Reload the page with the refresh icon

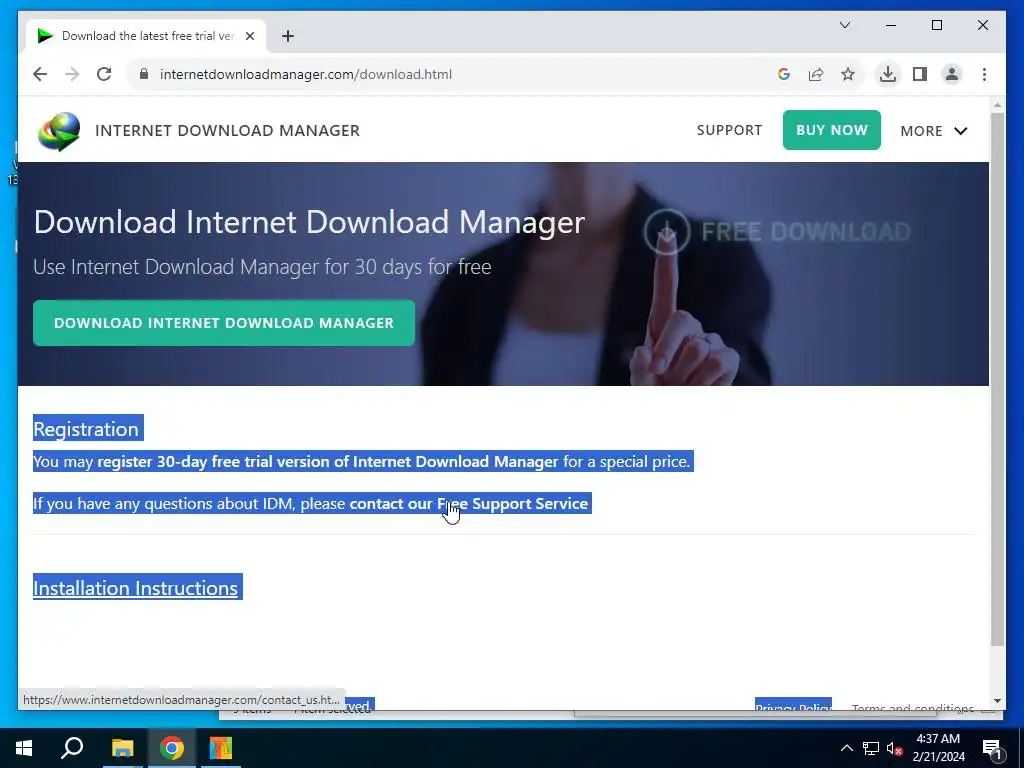[104, 74]
